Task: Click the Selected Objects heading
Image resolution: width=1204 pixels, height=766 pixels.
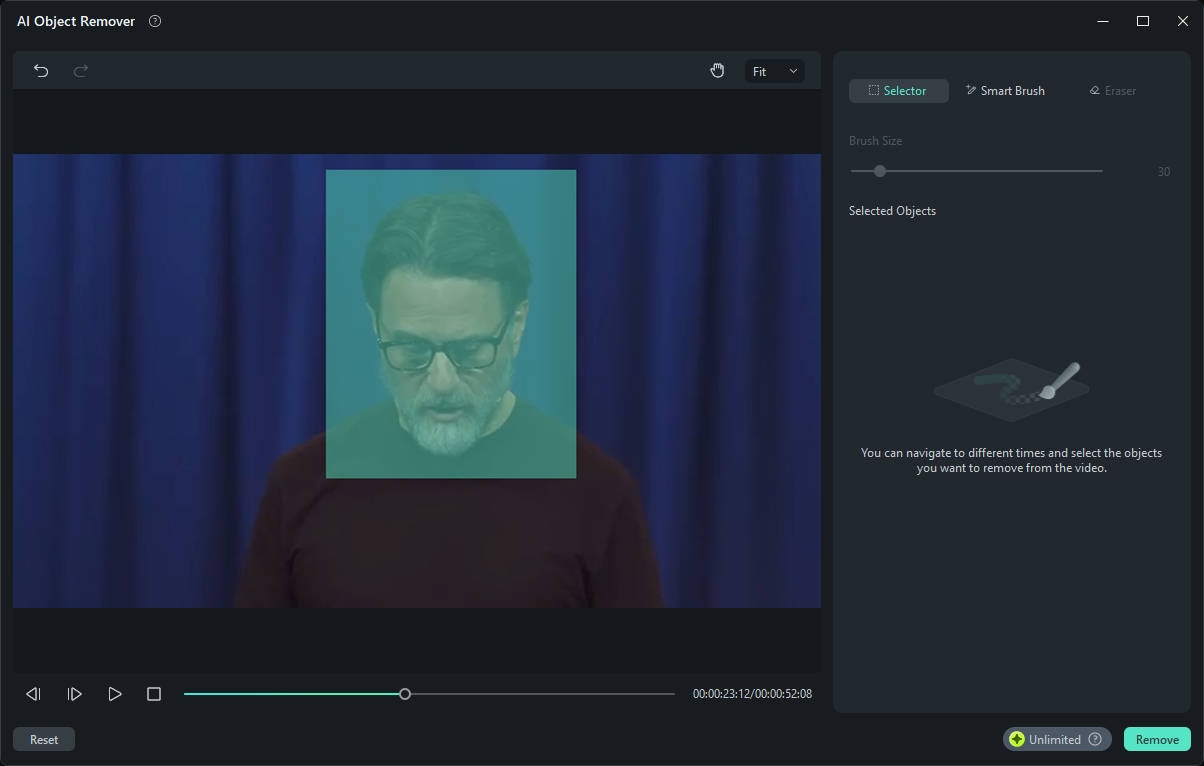Action: (892, 211)
